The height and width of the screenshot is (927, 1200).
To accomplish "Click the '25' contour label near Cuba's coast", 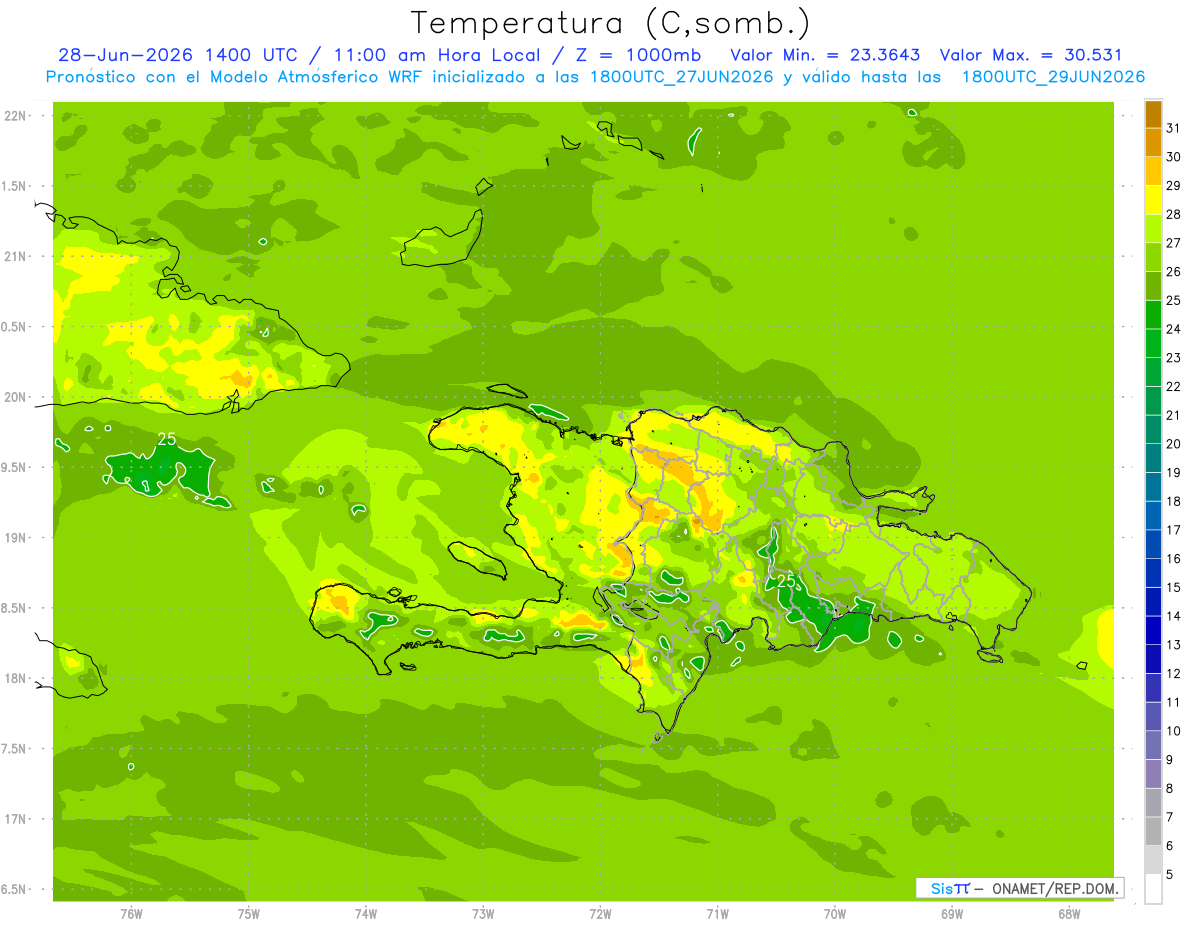I will click(x=167, y=439).
